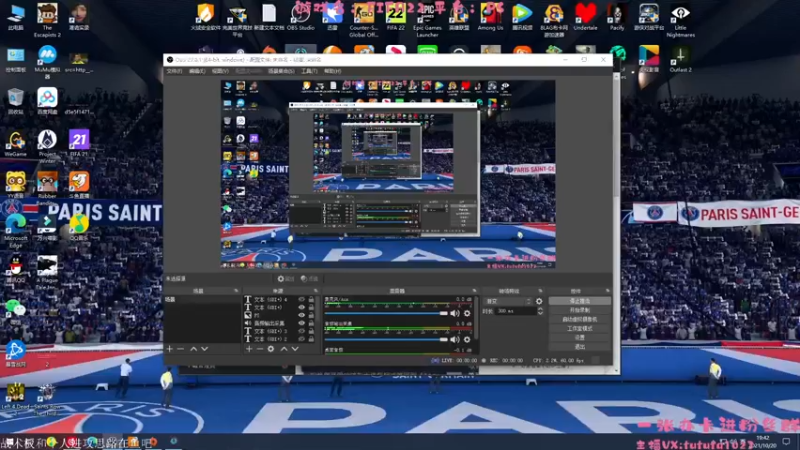Viewport: 800px width, 450px height.
Task: Lock the 文本 (GDI+) 4 source
Action: point(311,299)
